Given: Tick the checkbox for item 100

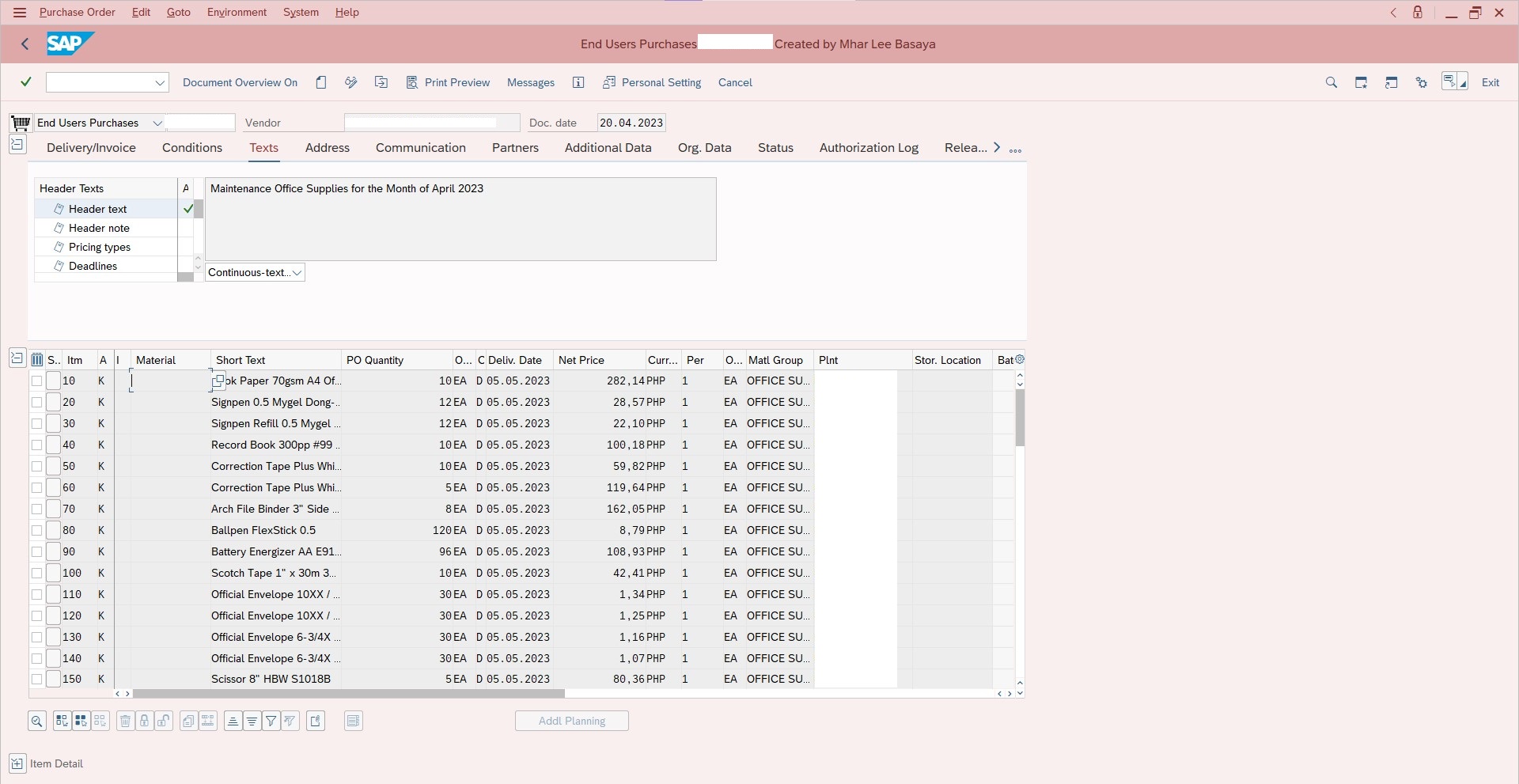Looking at the screenshot, I should 36,574.
